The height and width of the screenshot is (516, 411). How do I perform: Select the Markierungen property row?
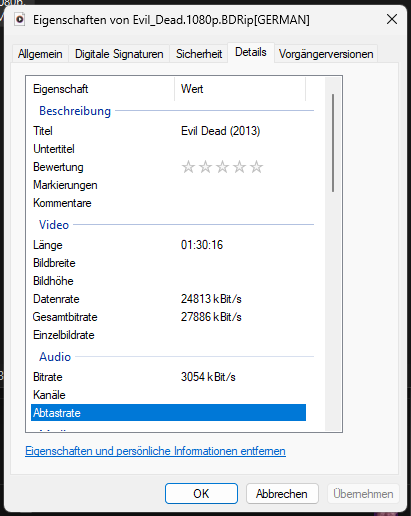pos(168,185)
